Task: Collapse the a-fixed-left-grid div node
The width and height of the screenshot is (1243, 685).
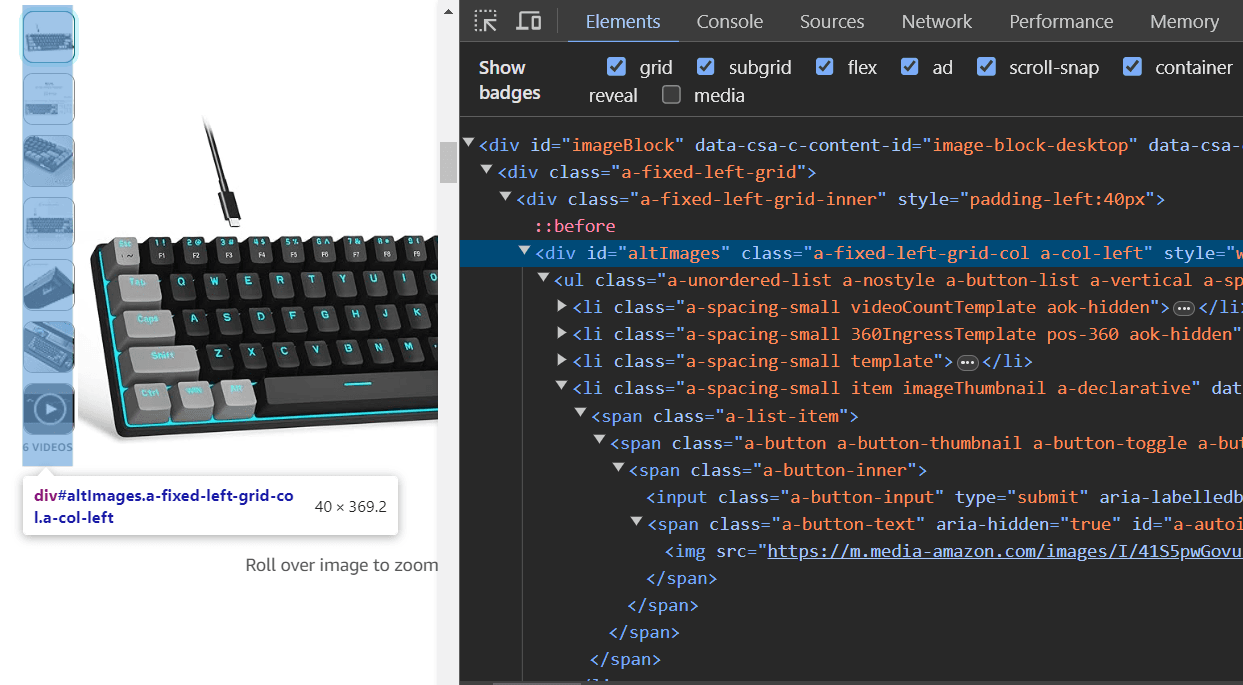Action: point(487,170)
